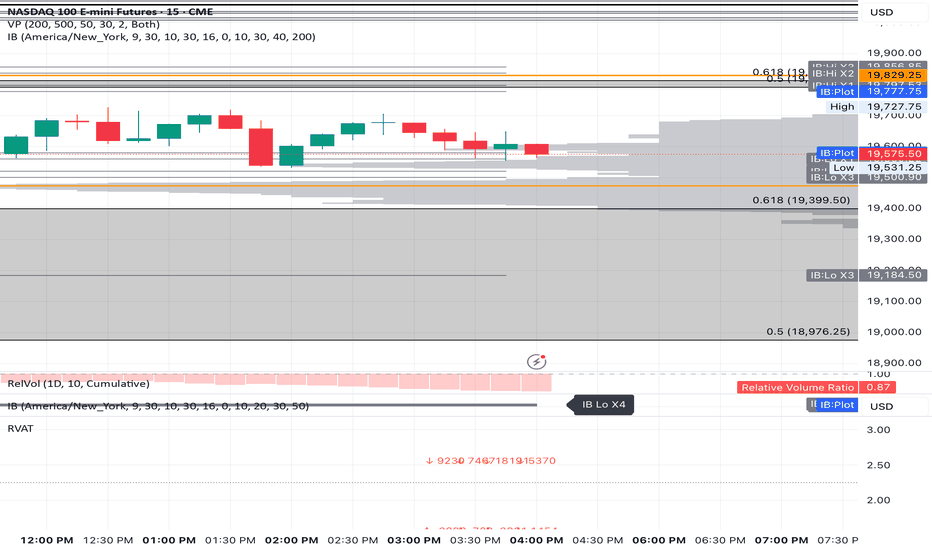Click the 07:00 PM time axis label
Viewport: 932px width, 550px height.
pos(781,540)
